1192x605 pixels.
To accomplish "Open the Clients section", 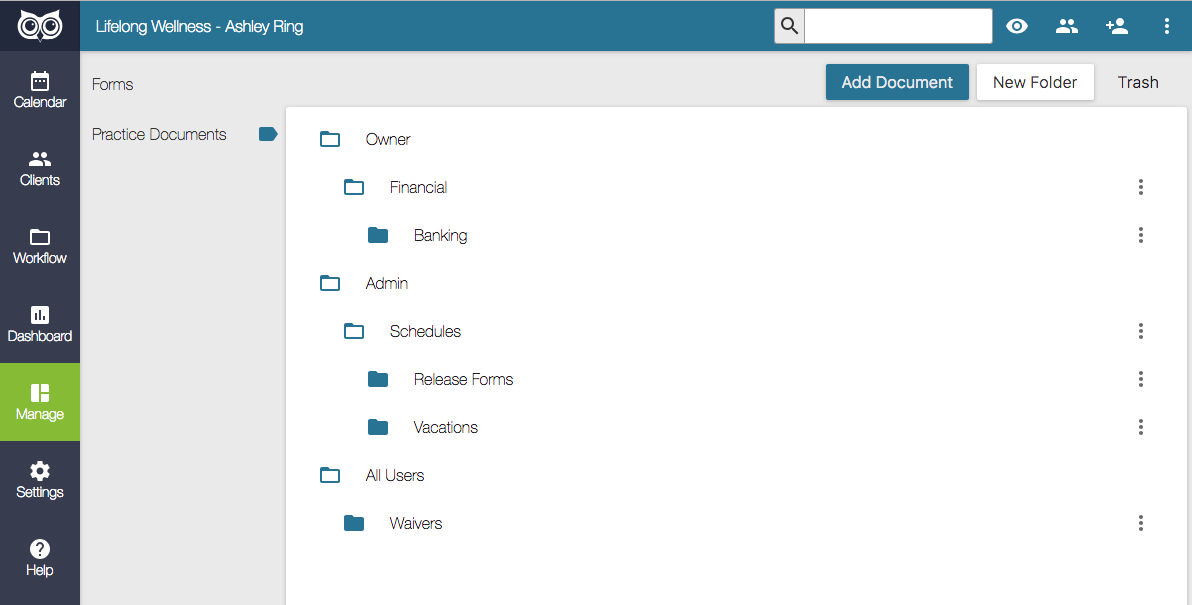I will [40, 167].
